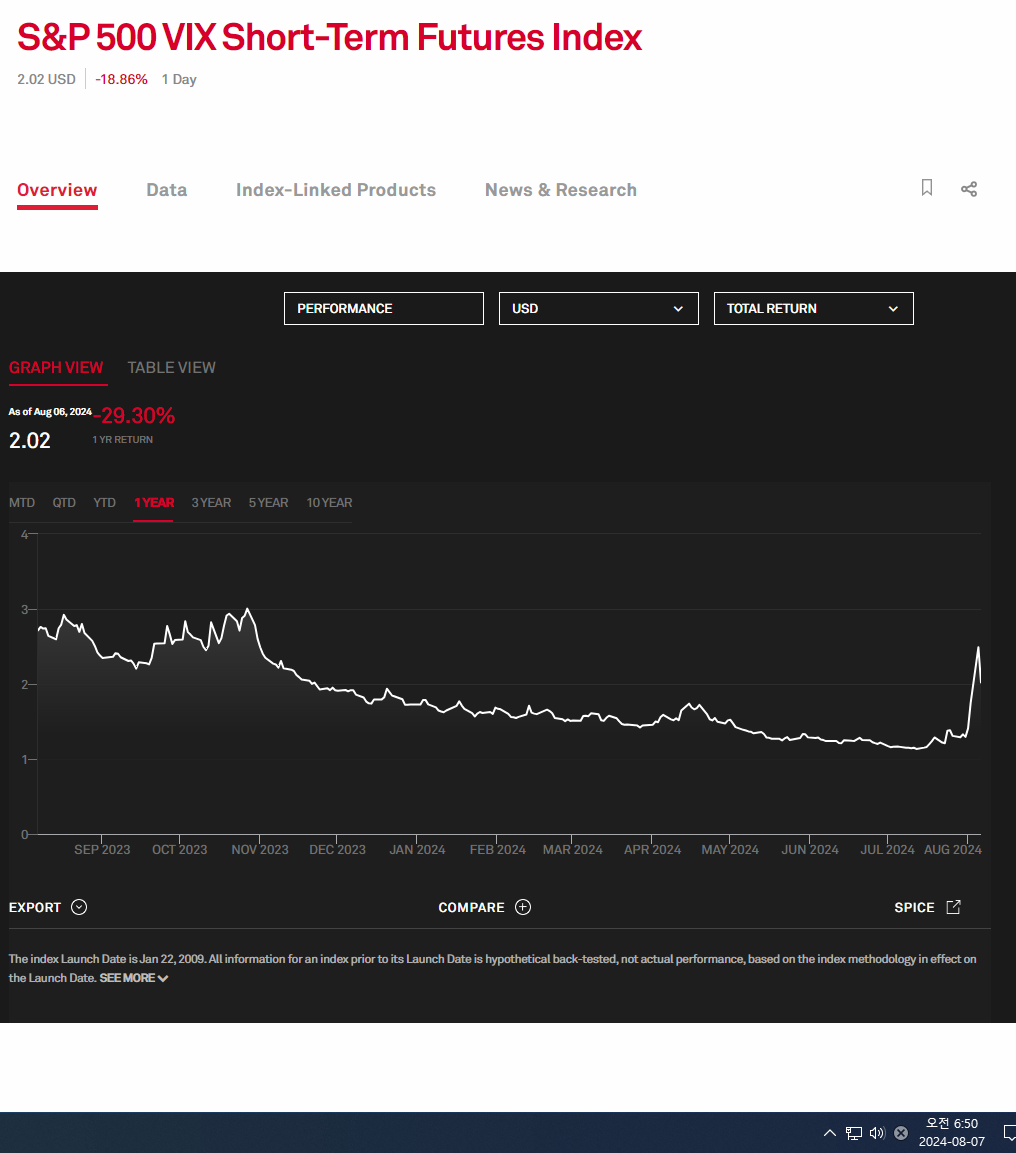Open Index-Linked Products tab
This screenshot has height=1153, width=1016.
(x=336, y=190)
